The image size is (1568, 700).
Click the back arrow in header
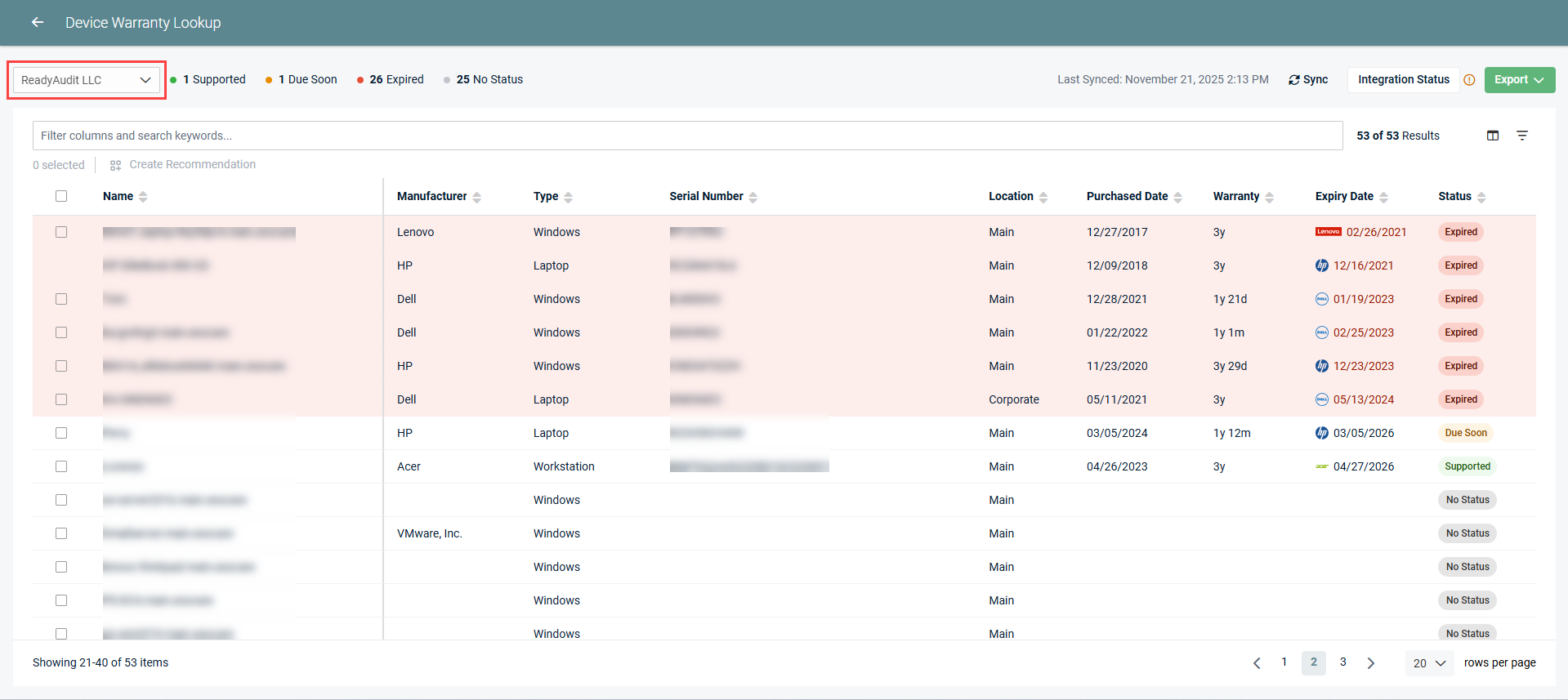38,23
